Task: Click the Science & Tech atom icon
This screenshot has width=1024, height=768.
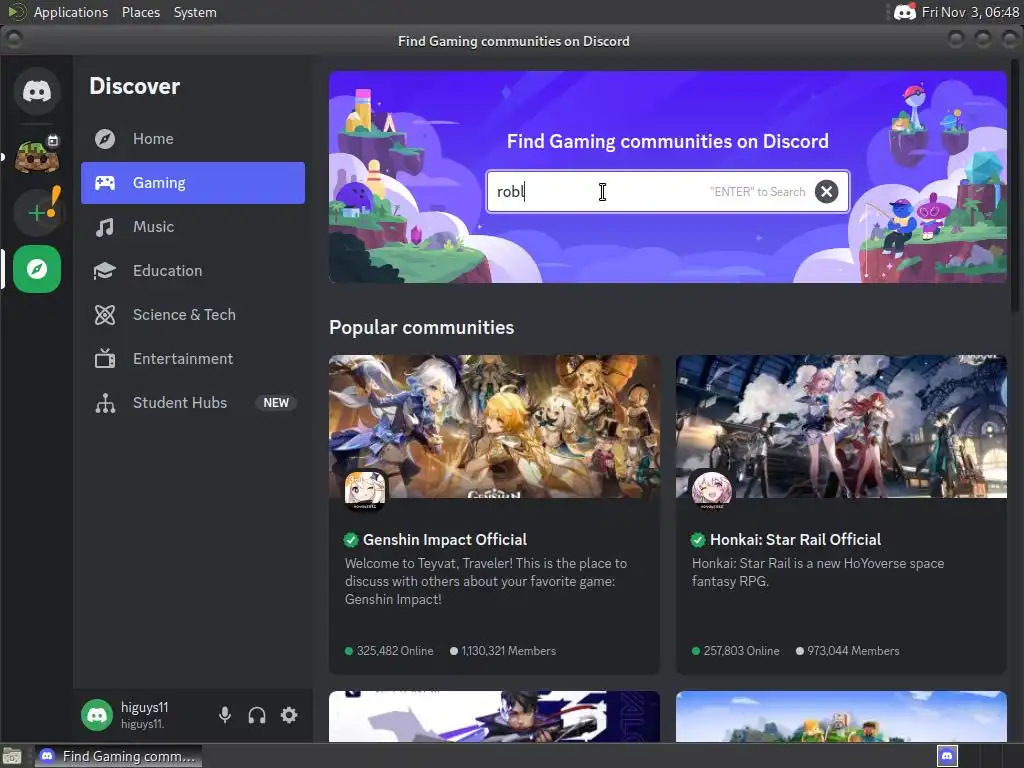Action: pos(104,315)
